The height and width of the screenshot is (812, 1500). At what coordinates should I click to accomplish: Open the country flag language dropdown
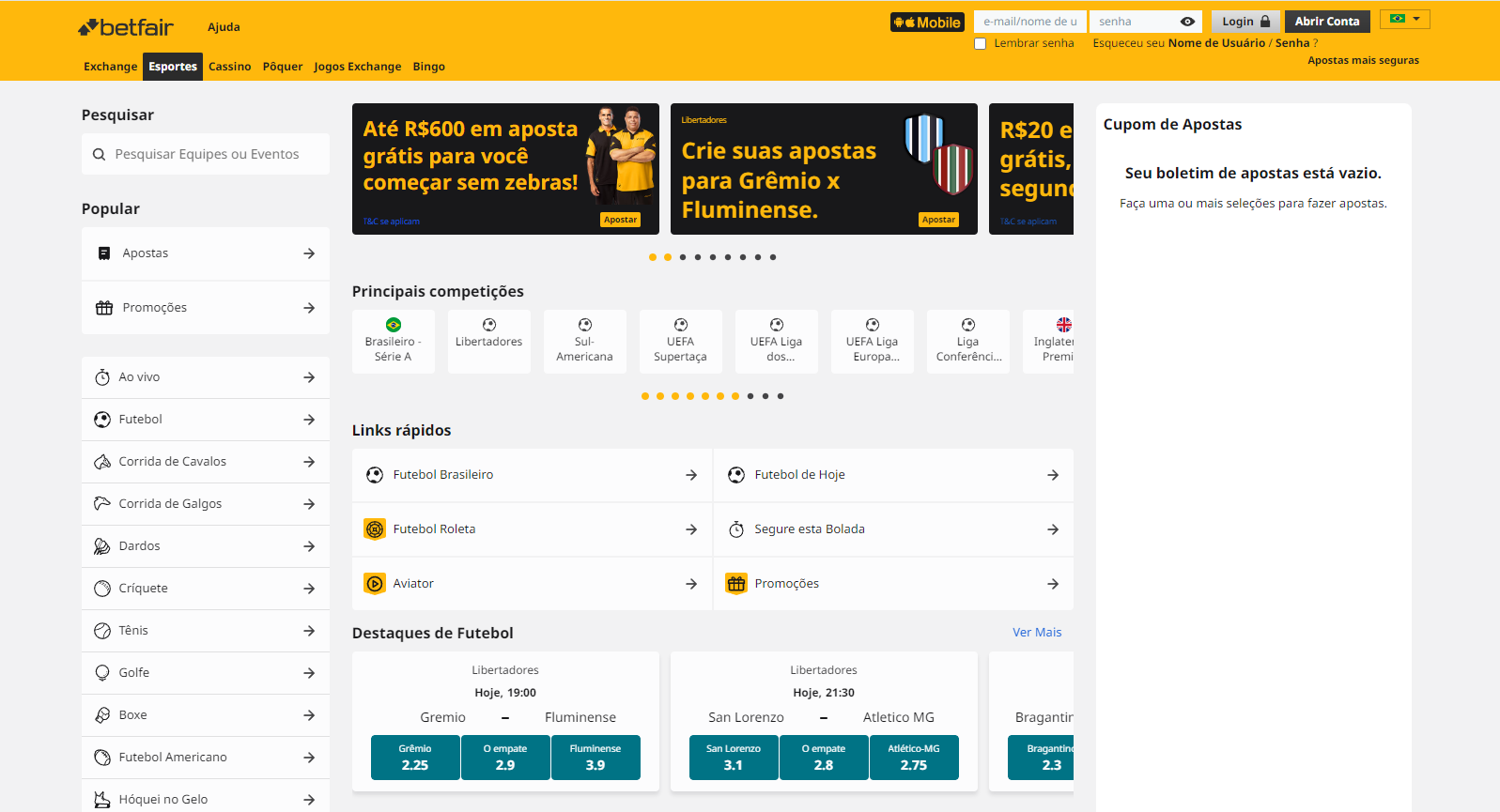point(1404,19)
